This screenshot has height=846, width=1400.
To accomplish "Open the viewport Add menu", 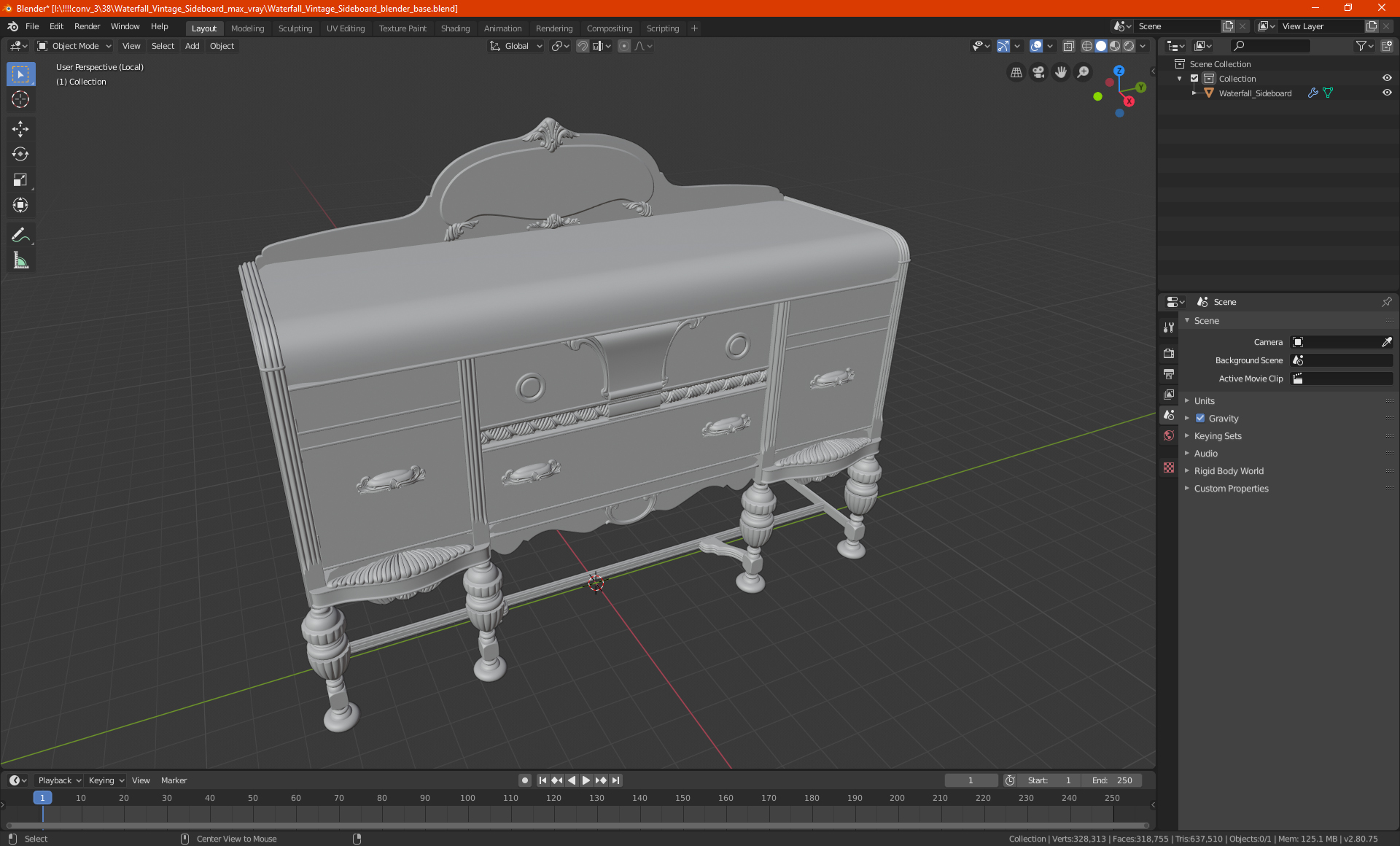I will coord(192,46).
